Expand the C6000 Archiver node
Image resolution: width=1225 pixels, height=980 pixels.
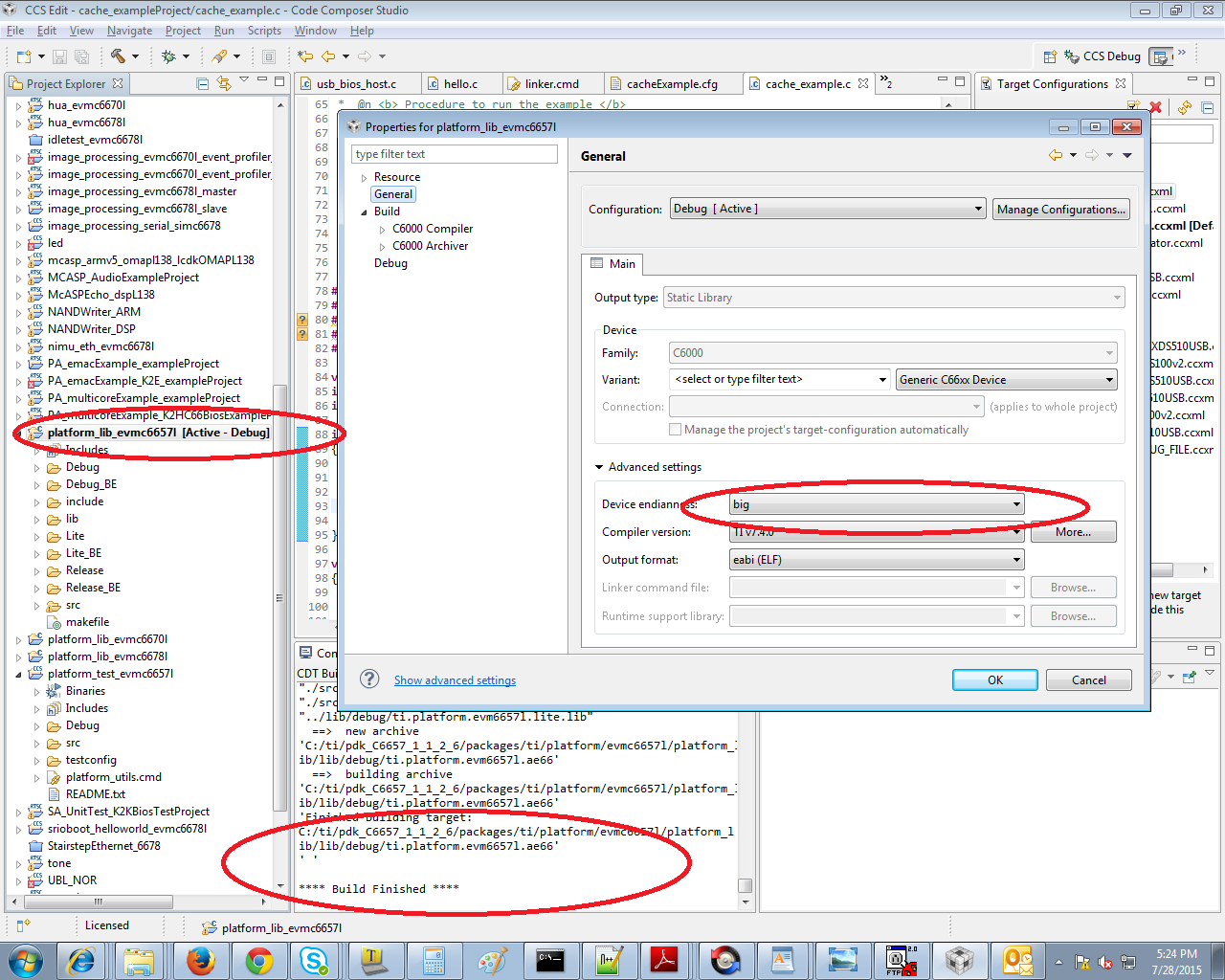tap(382, 247)
